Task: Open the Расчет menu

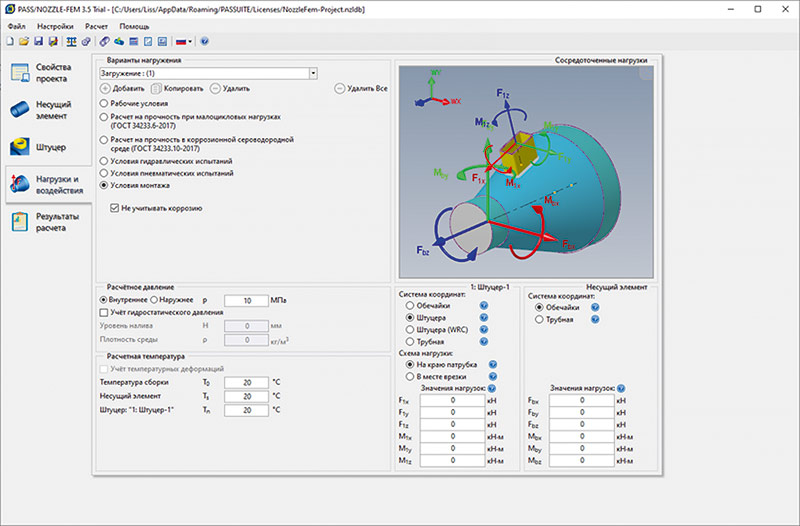Action: (x=96, y=26)
